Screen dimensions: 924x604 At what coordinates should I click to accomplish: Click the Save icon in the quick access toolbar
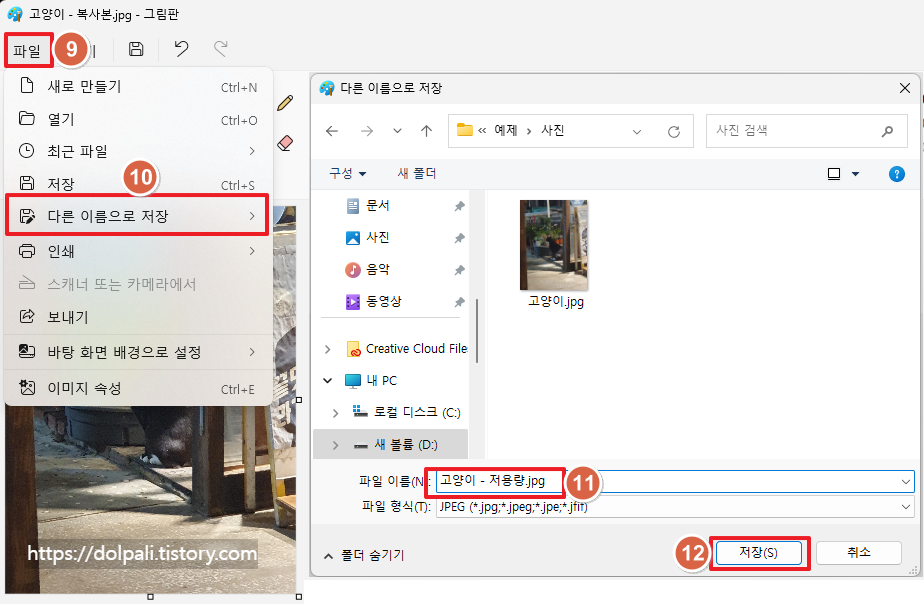[x=137, y=49]
